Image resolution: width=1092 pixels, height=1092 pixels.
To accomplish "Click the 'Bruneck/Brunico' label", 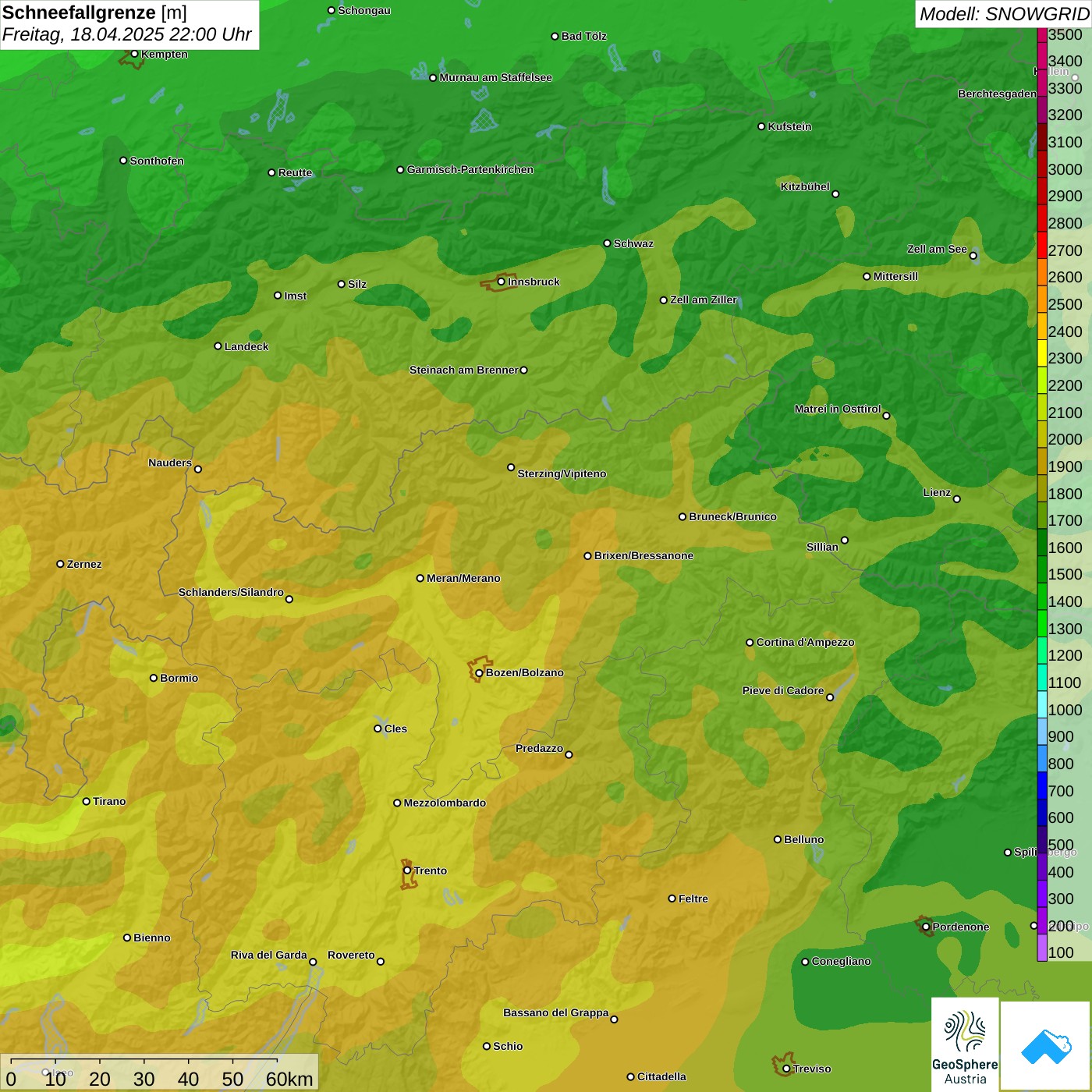I will 733,516.
